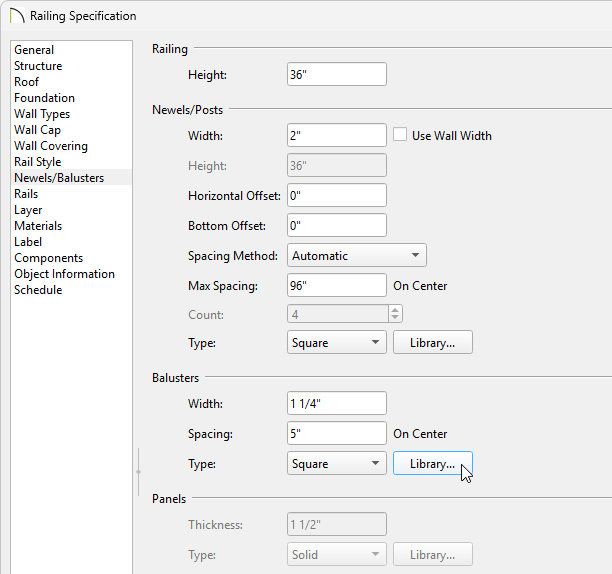
Task: Open the Newels/Posts Type dropdown
Action: click(x=337, y=343)
